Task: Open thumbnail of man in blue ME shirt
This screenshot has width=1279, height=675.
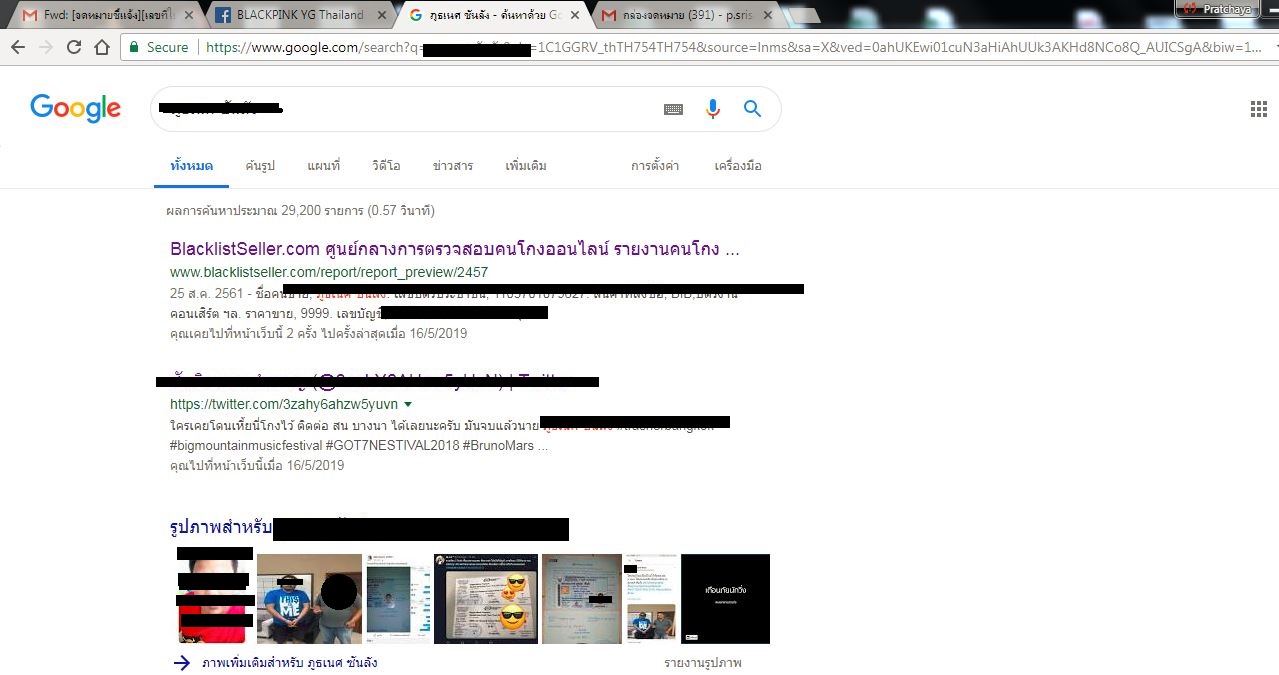Action: coord(309,598)
